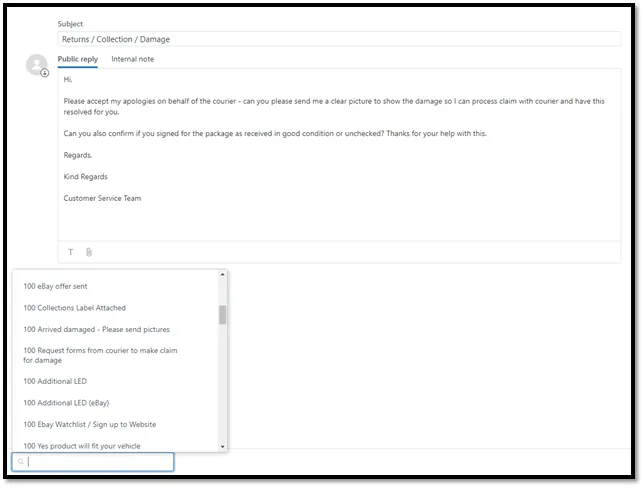This screenshot has height=488, width=644.
Task: Click the 'Regards,' line in reply body
Action: pos(78,155)
